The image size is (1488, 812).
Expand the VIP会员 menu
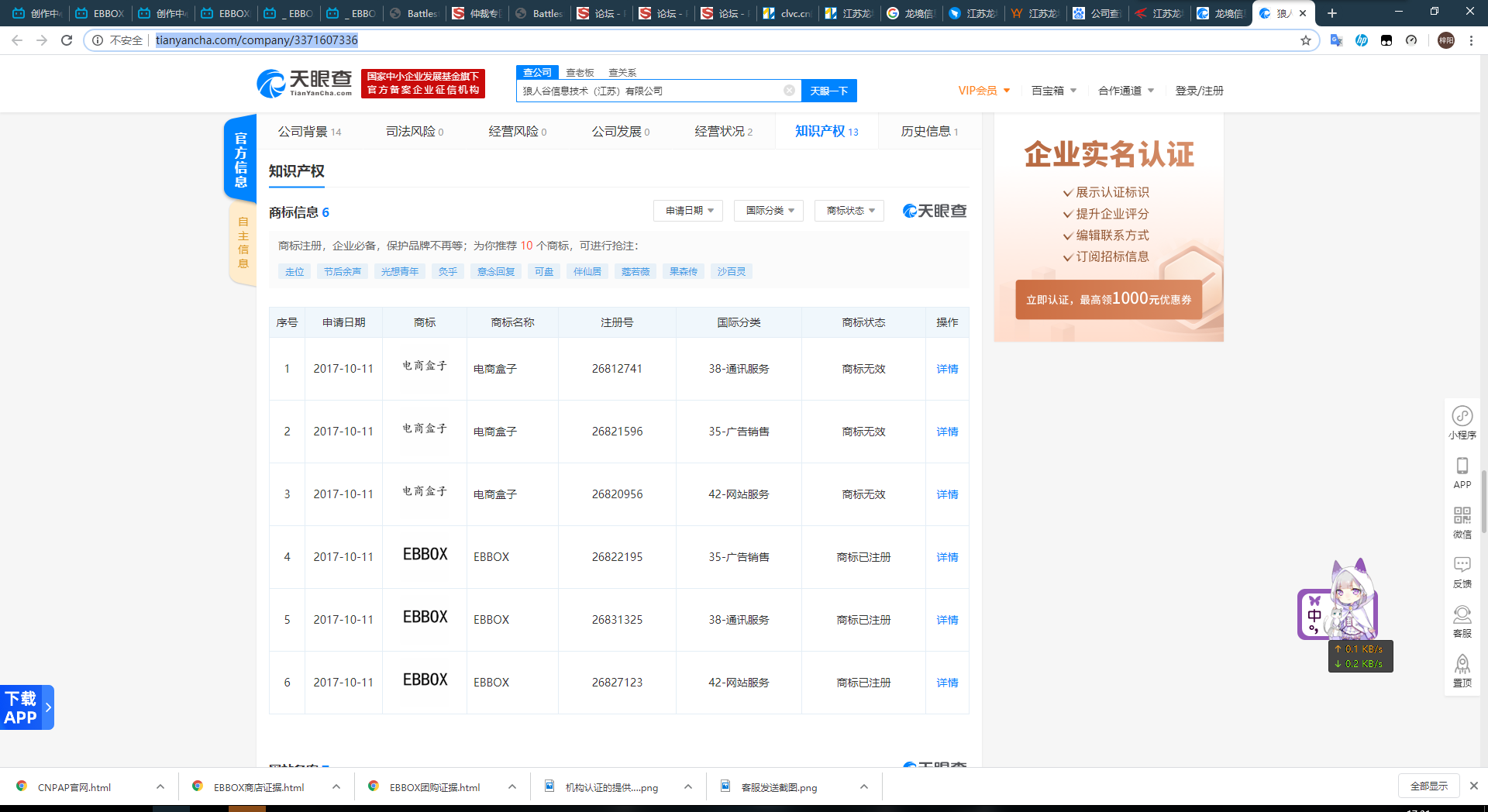[984, 91]
